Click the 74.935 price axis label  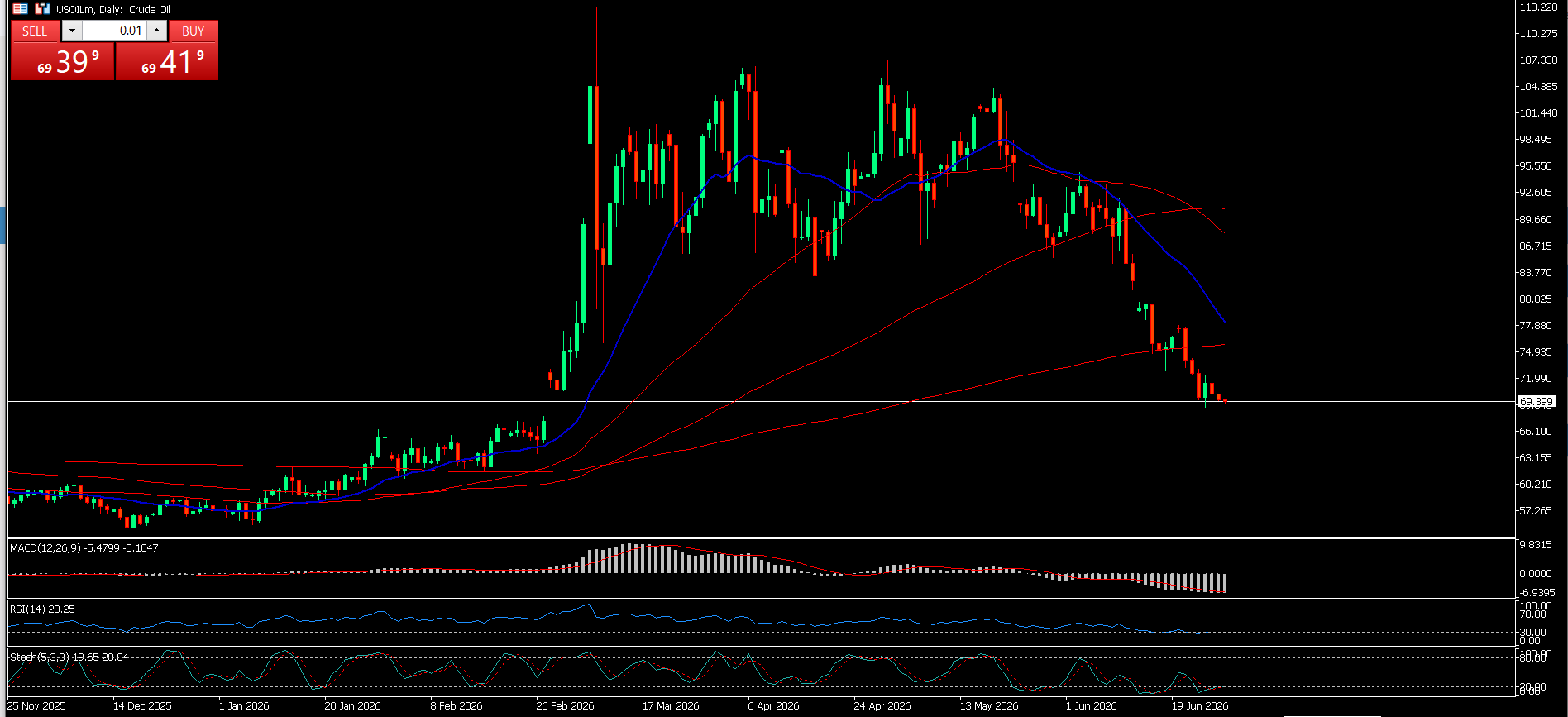point(1536,351)
